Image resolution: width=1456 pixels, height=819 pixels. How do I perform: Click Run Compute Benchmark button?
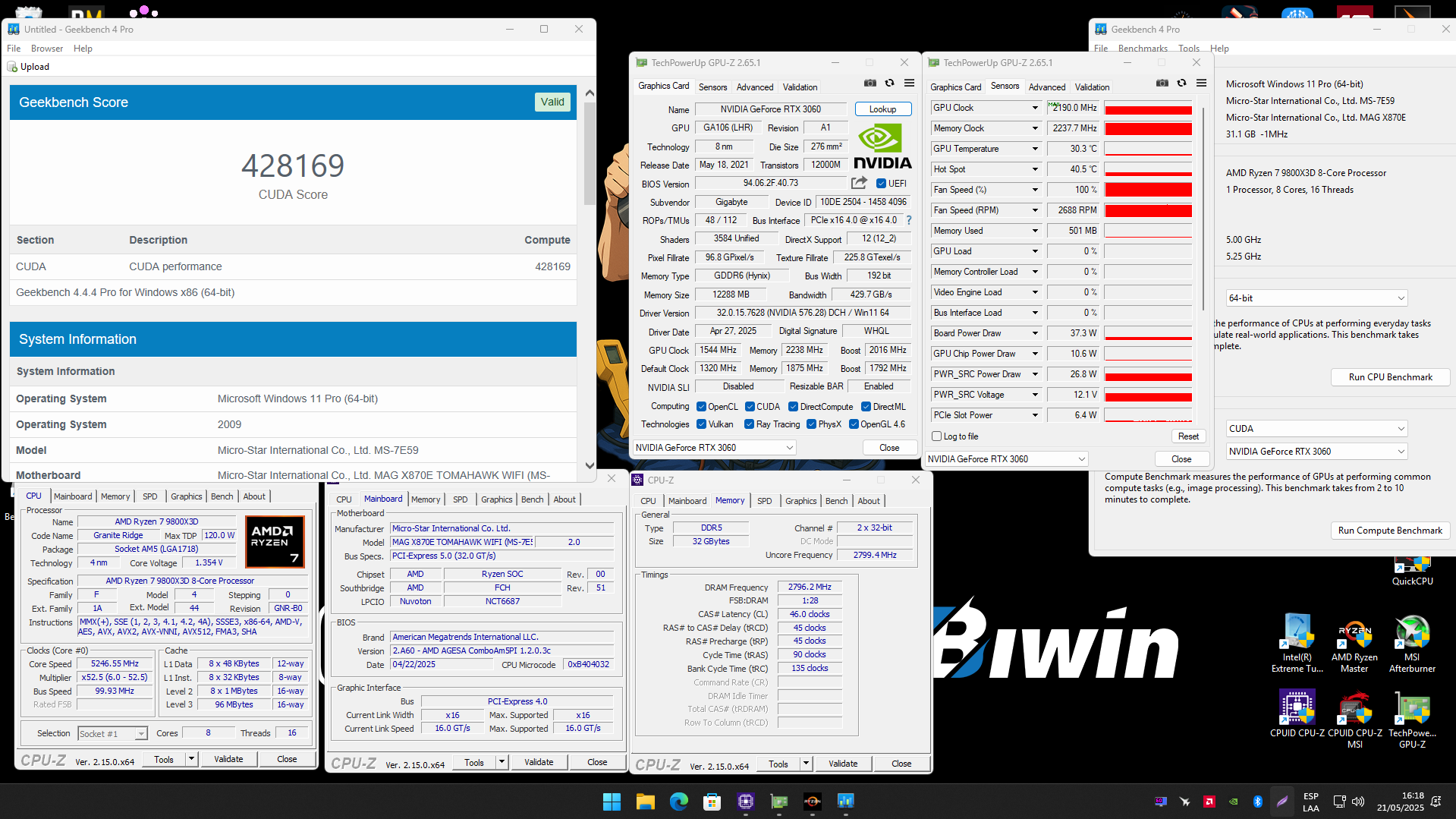[1390, 531]
